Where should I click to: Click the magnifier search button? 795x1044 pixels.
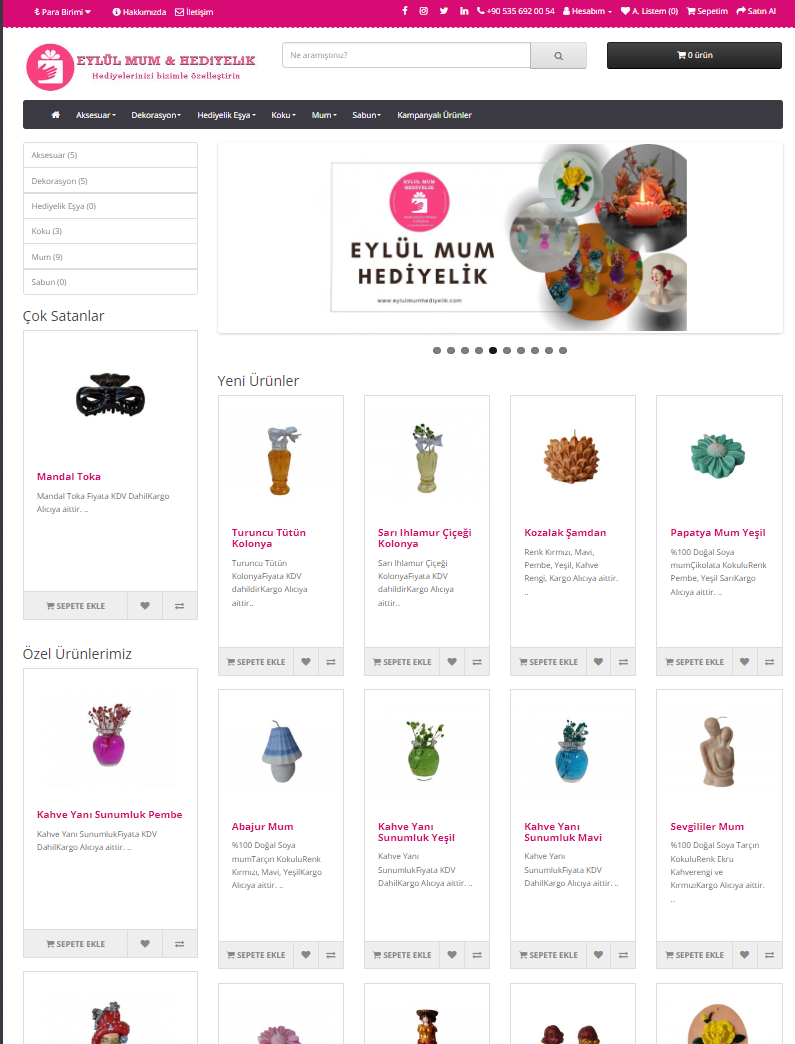click(559, 56)
